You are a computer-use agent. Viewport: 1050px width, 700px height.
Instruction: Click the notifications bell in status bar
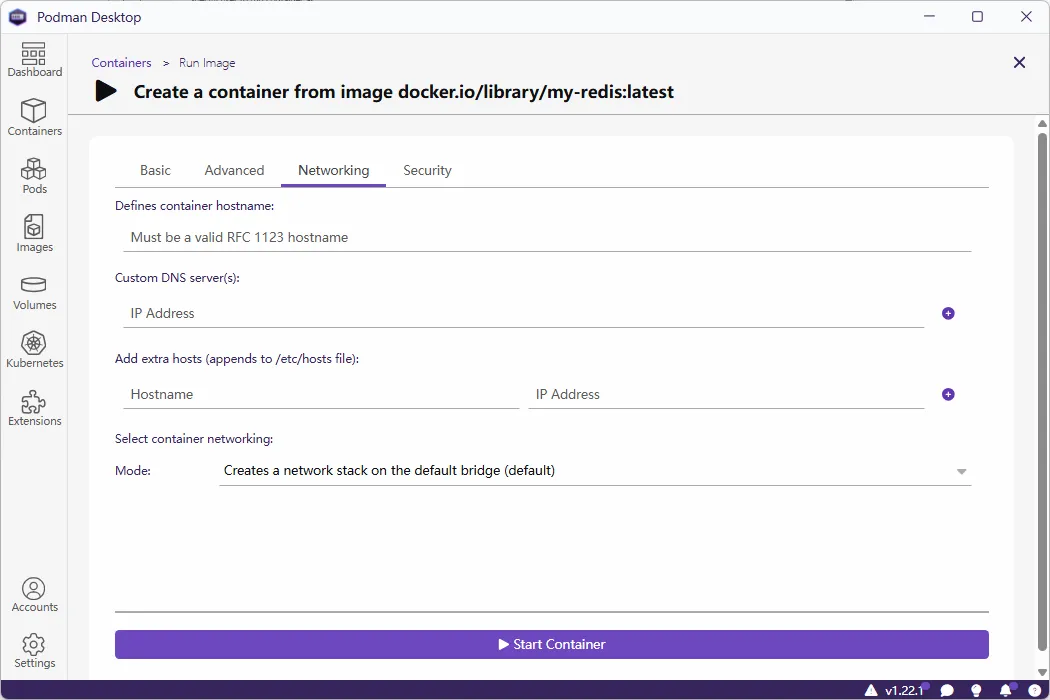(x=1006, y=690)
